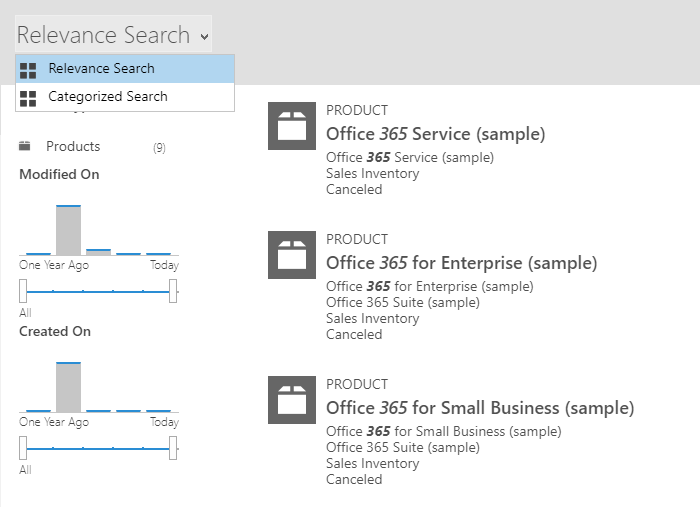The image size is (700, 507).
Task: Click left handle of Created On slider
Action: pos(23,448)
